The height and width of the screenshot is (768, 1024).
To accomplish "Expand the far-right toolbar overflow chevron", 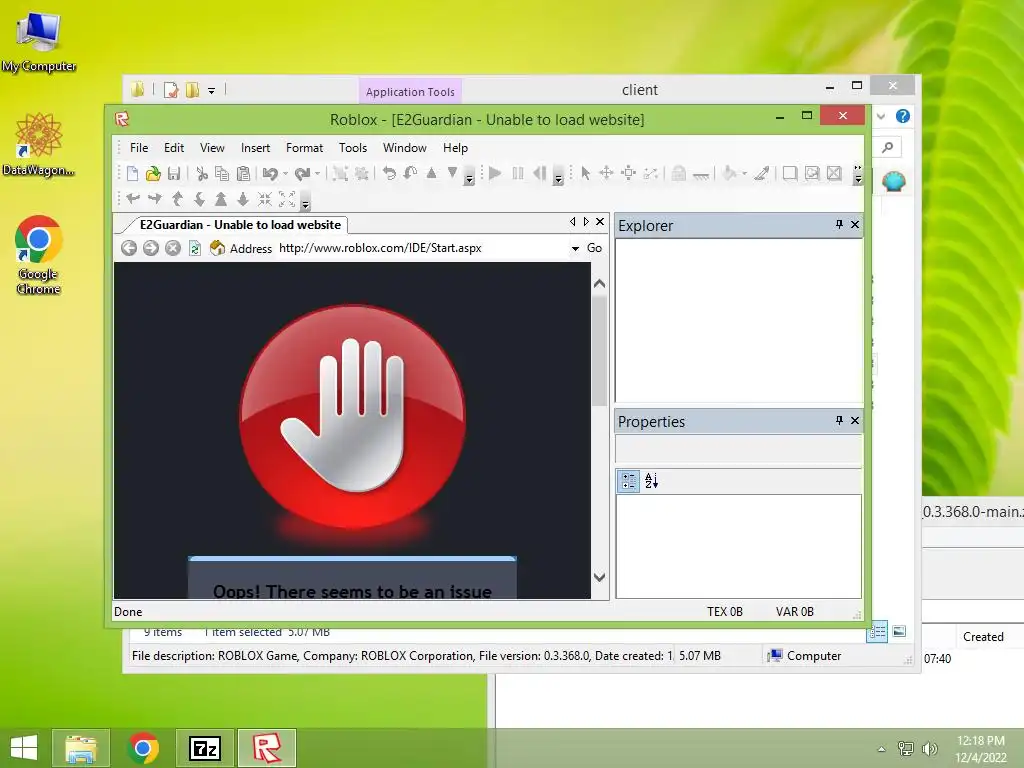I will [858, 174].
